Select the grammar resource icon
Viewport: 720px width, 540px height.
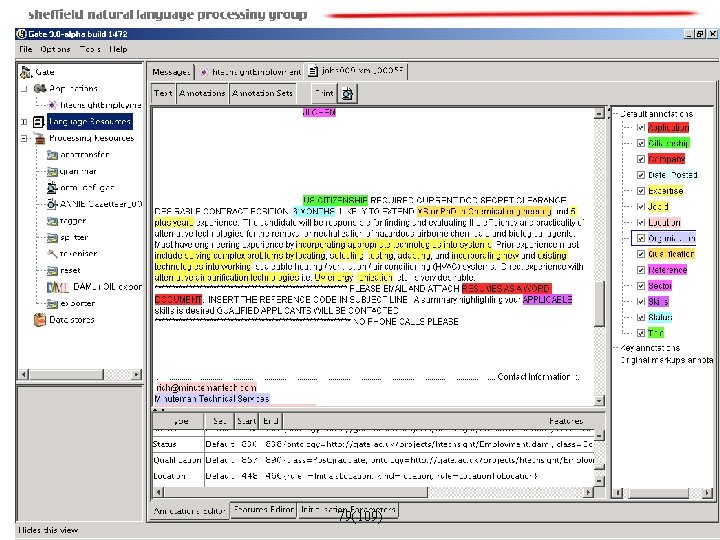coord(52,172)
